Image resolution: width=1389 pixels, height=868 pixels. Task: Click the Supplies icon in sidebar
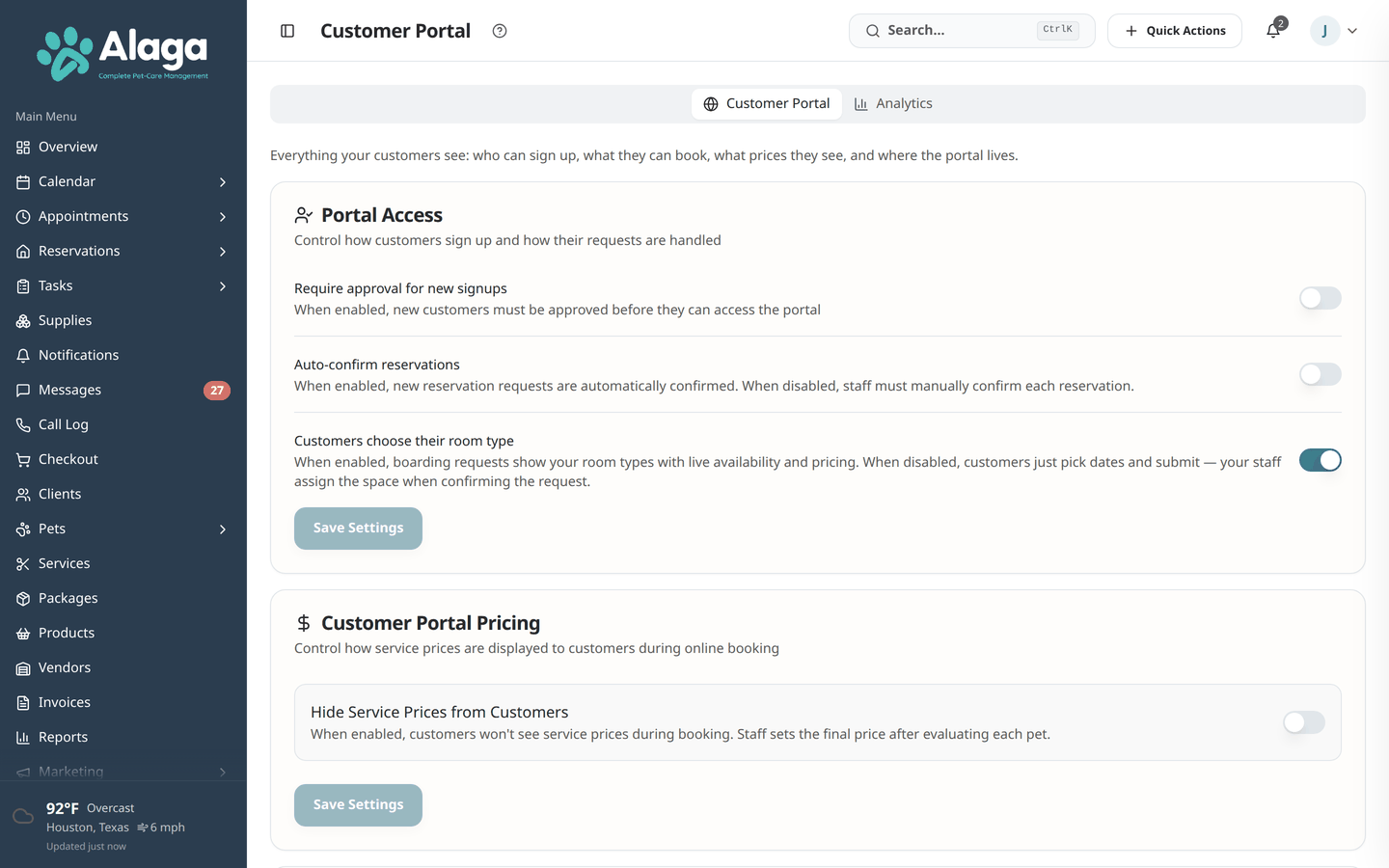(x=23, y=321)
